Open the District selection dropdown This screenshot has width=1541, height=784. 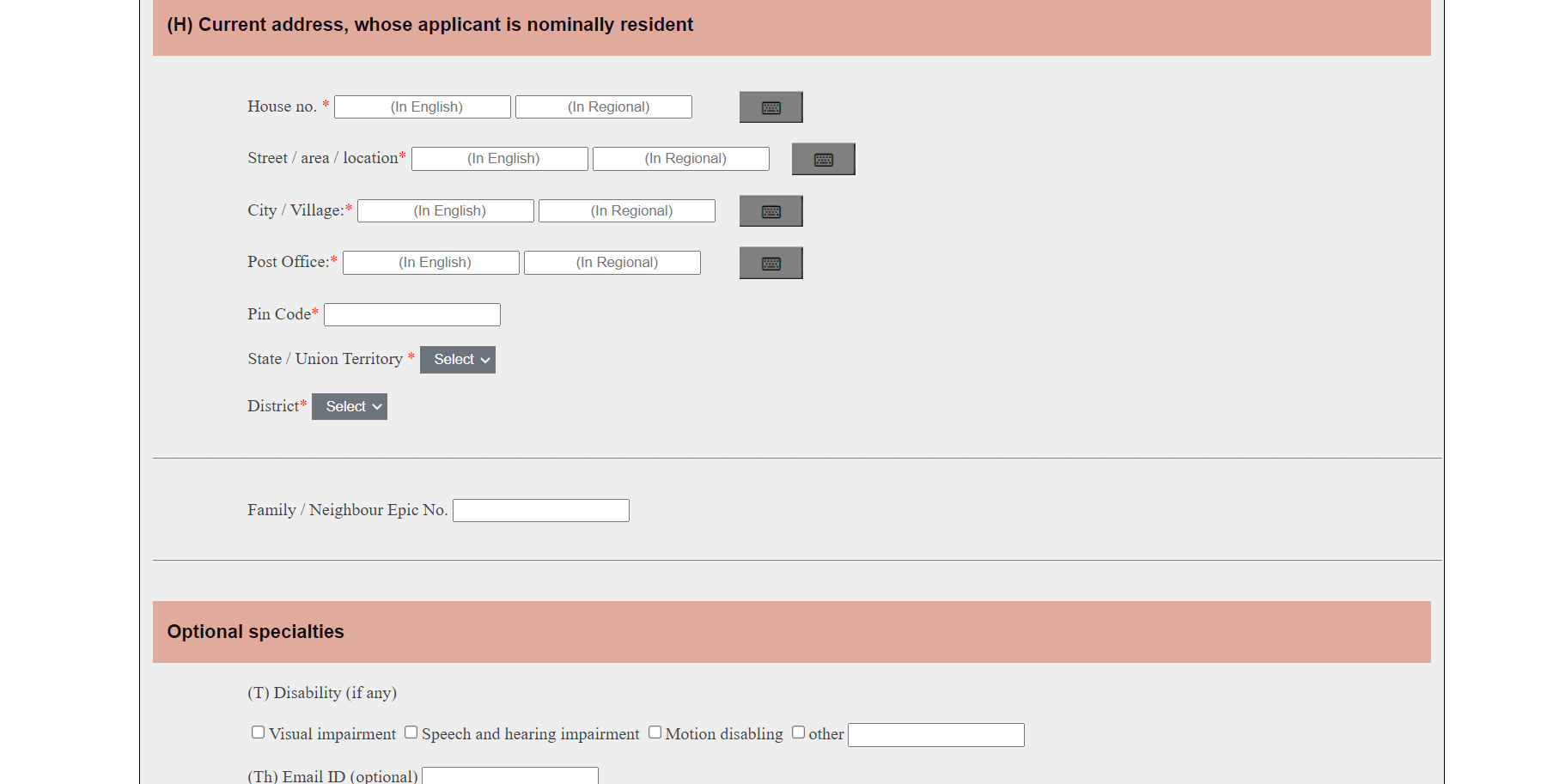(x=349, y=406)
